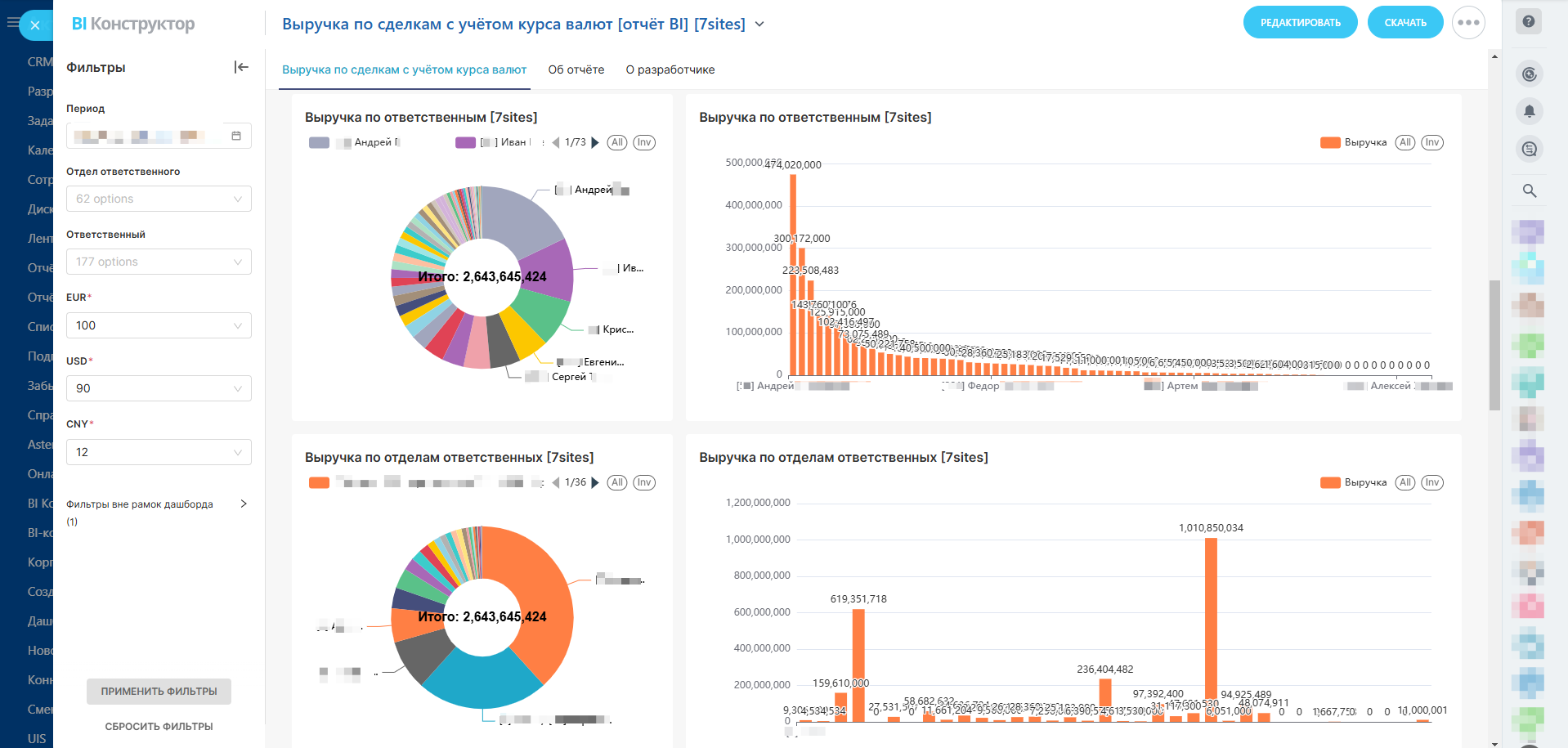Click the РЕДАКТИРОВАТЬ button

tap(1300, 23)
